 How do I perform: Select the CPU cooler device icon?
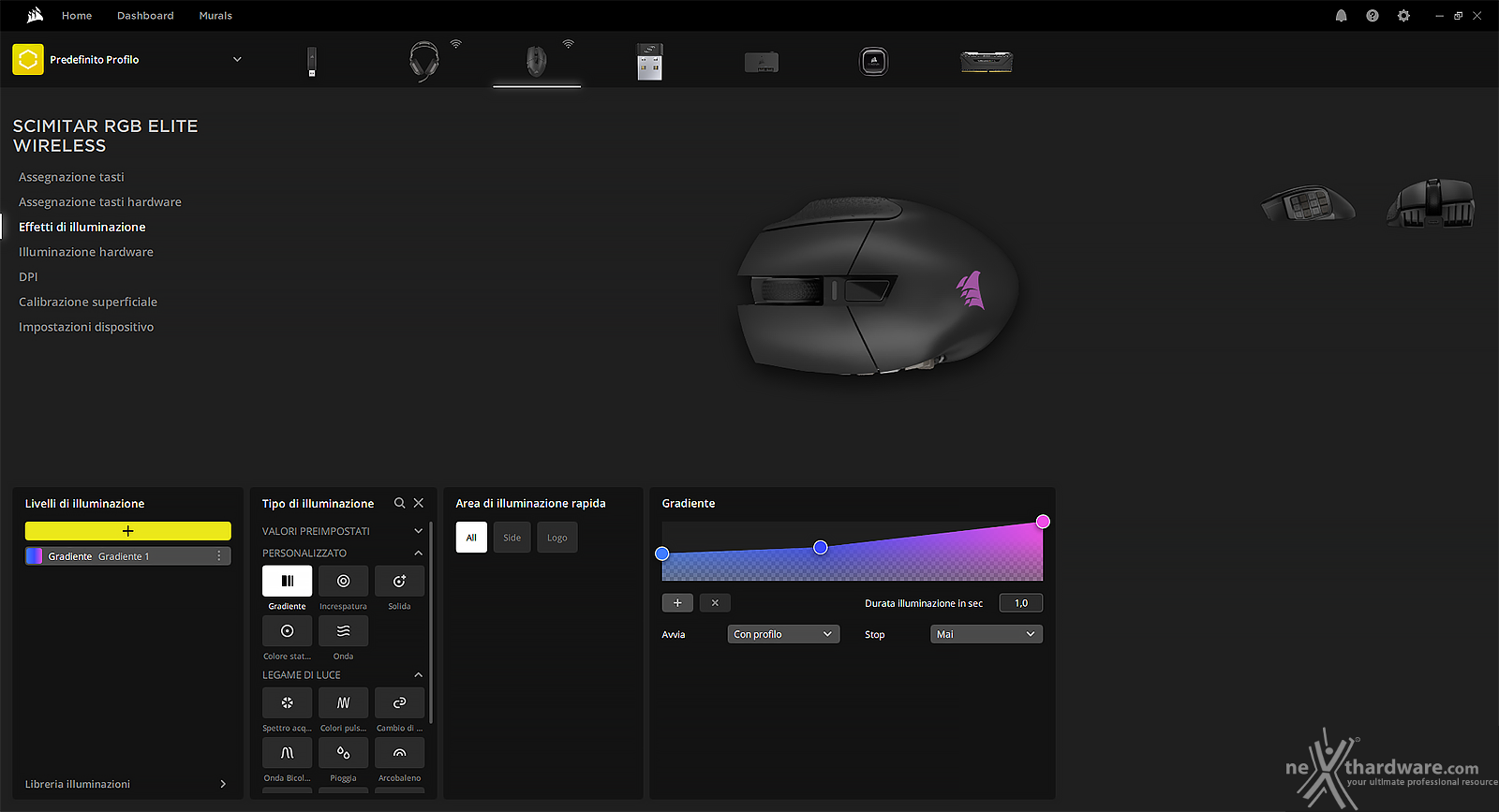coord(874,62)
